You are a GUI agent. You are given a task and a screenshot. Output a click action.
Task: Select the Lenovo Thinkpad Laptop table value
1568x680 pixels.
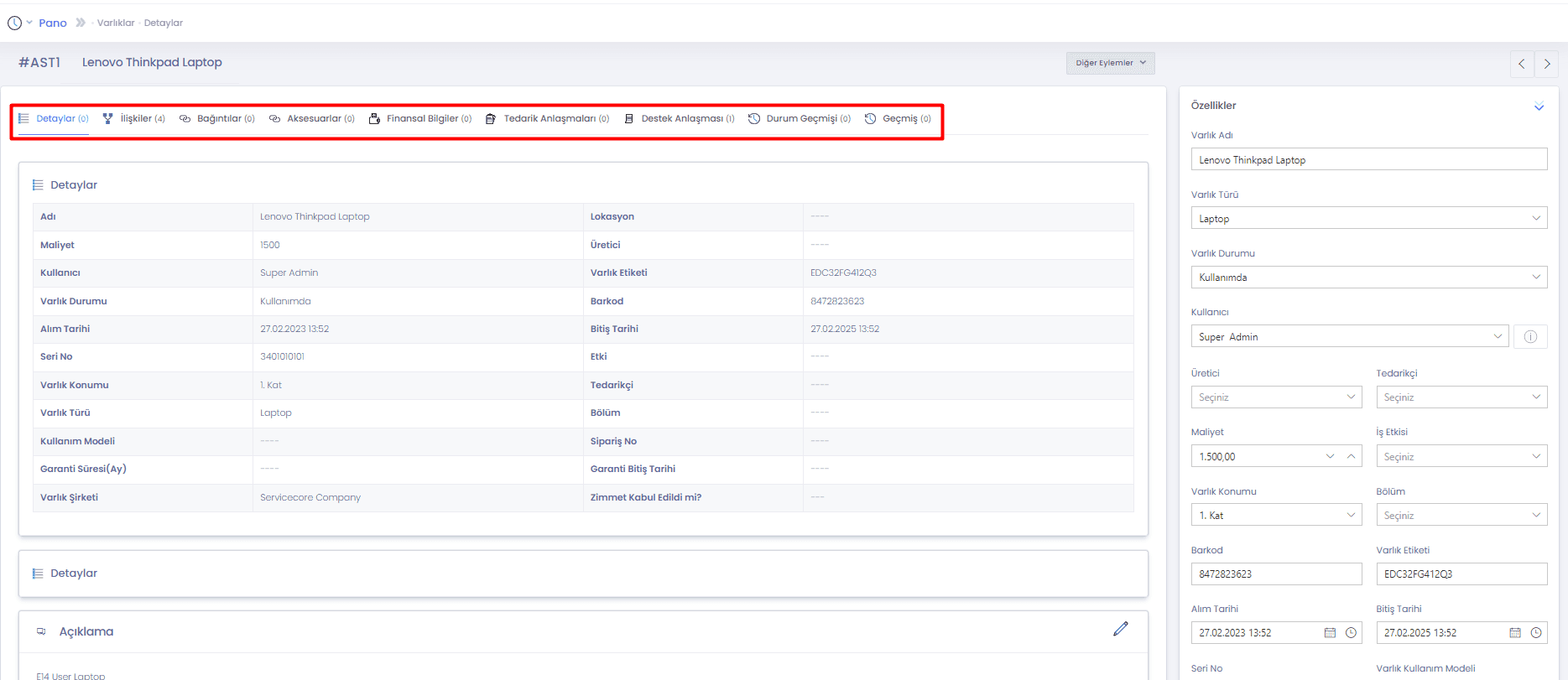[x=315, y=216]
